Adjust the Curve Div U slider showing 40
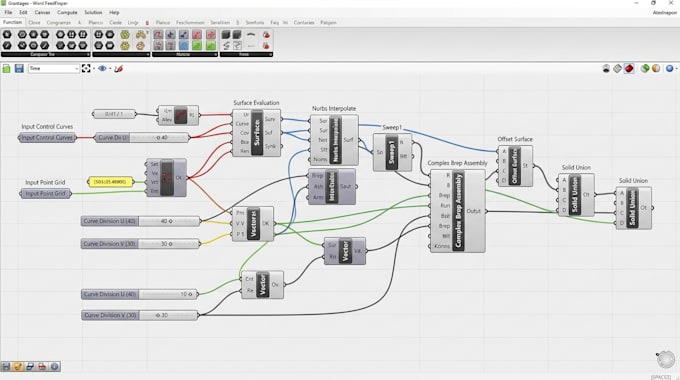The width and height of the screenshot is (680, 380). [142, 138]
